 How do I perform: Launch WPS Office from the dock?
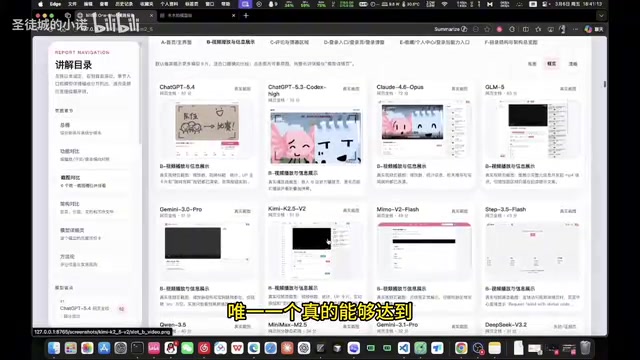(x=237, y=348)
